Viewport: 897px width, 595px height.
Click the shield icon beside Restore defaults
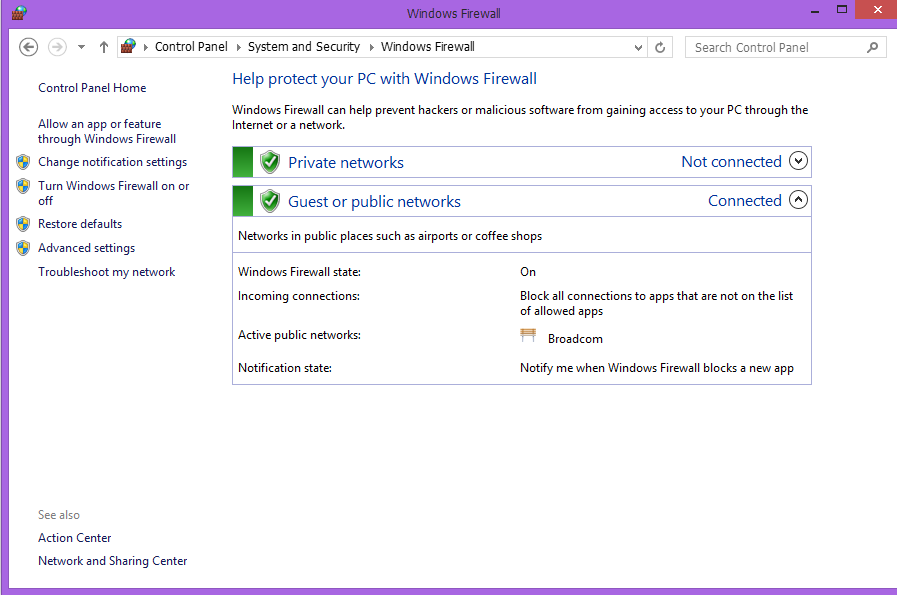tap(23, 224)
